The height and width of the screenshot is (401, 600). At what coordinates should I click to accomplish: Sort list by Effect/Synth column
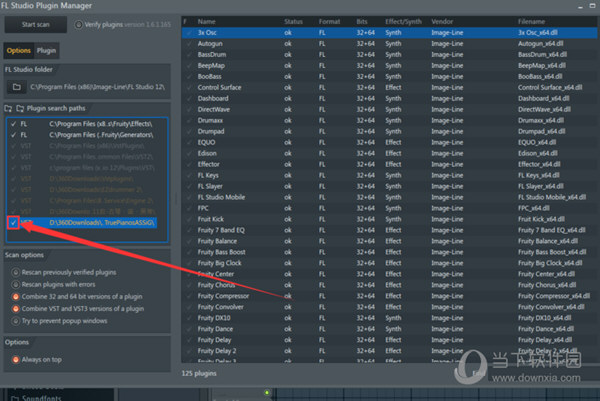pyautogui.click(x=403, y=22)
